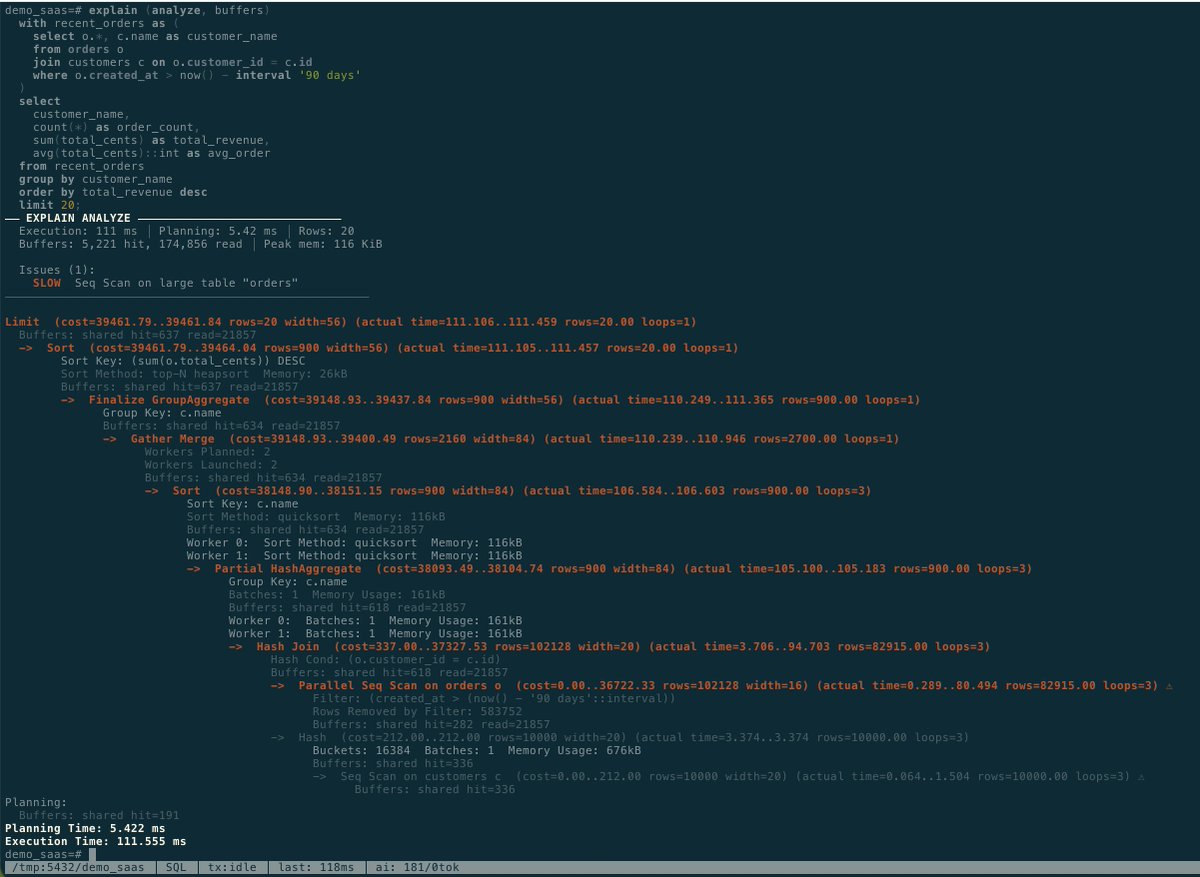Click 'group by customer_name' line
Viewport: 1200px width, 877px height.
click(x=95, y=179)
